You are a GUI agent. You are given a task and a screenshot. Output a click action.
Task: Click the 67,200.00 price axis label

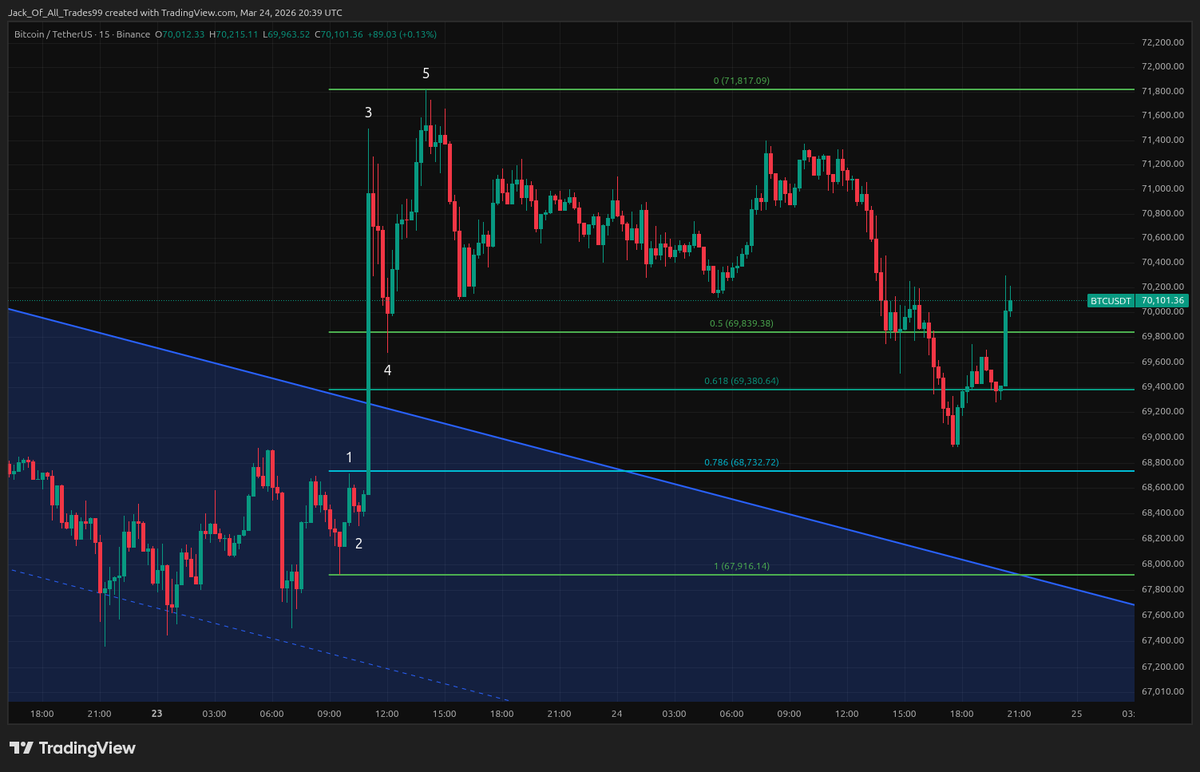[x=1161, y=666]
